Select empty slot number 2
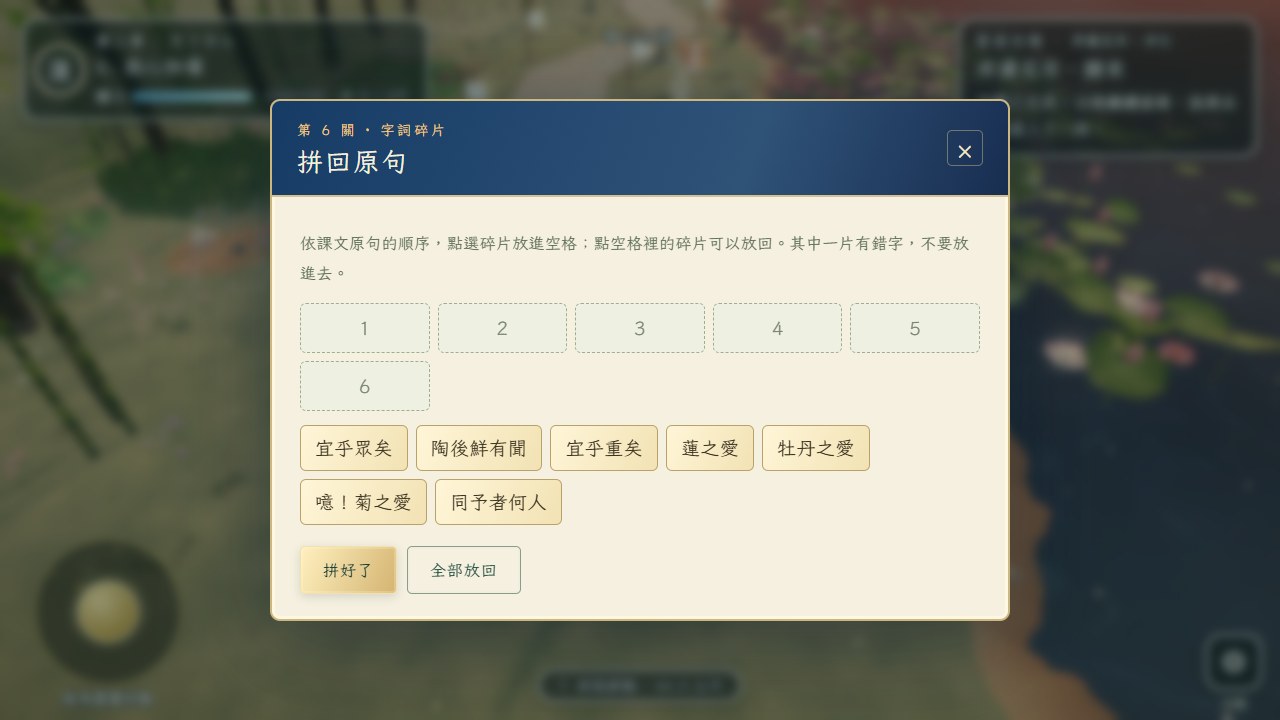 tap(502, 328)
